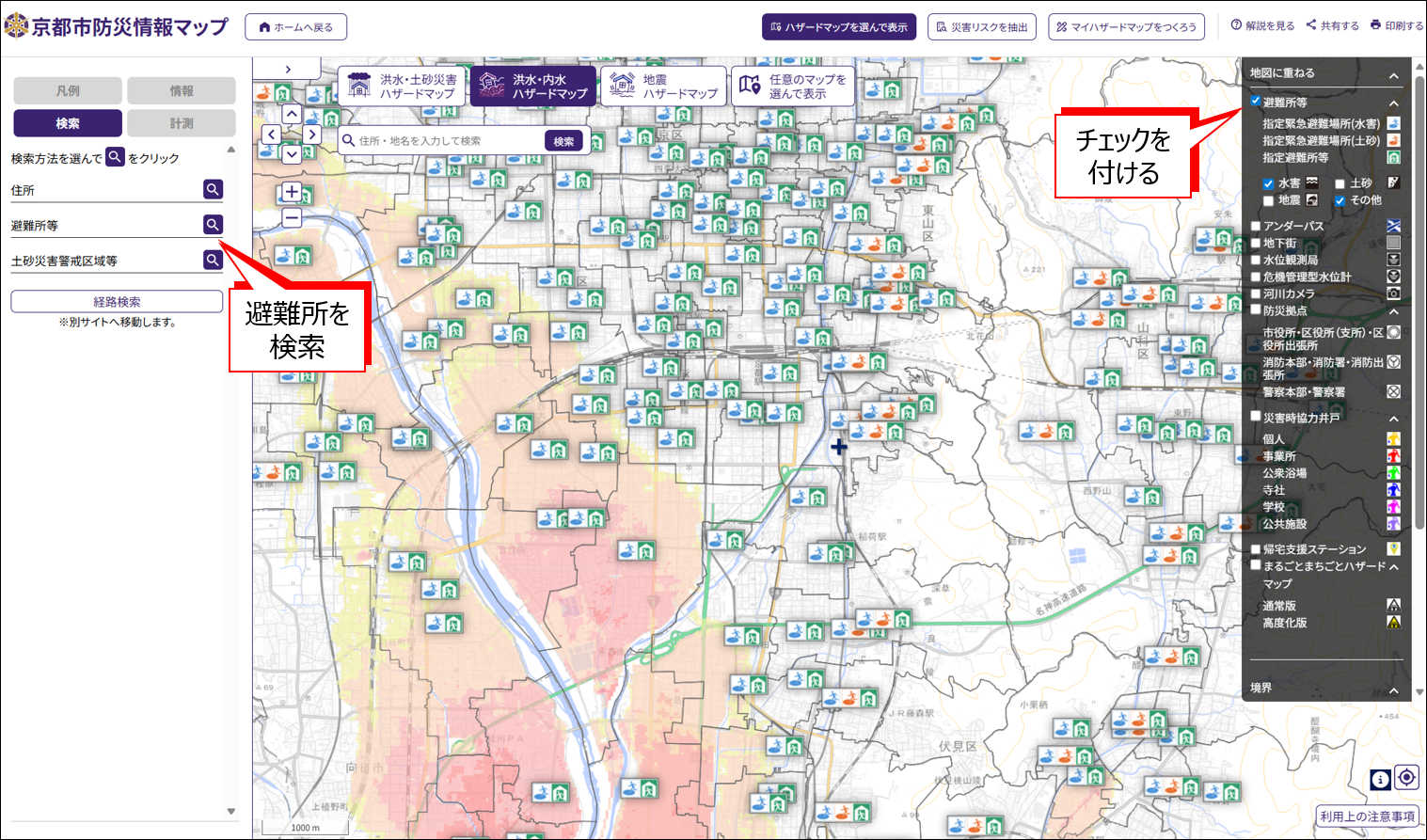Uncheck the その他 filter checkbox

point(1340,200)
